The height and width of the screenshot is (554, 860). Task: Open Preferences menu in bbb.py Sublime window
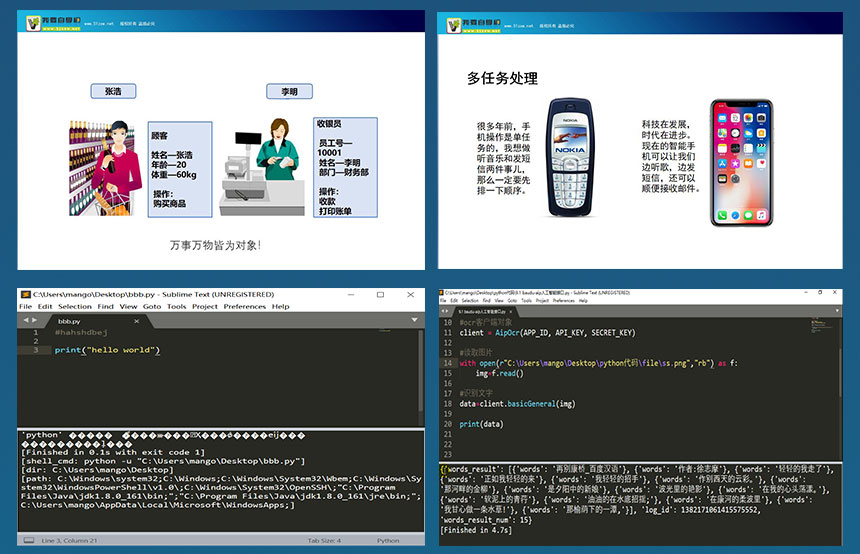[x=245, y=307]
